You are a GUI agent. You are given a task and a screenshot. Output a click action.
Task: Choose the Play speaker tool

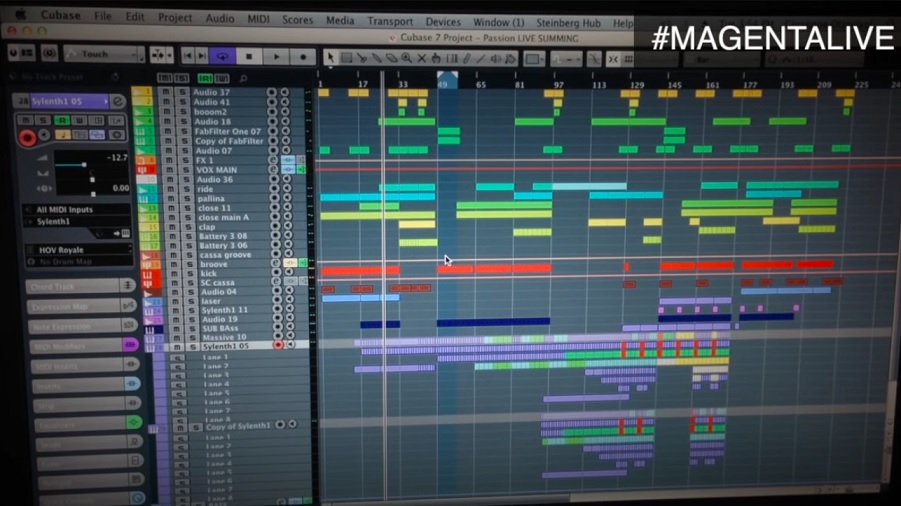tap(495, 59)
